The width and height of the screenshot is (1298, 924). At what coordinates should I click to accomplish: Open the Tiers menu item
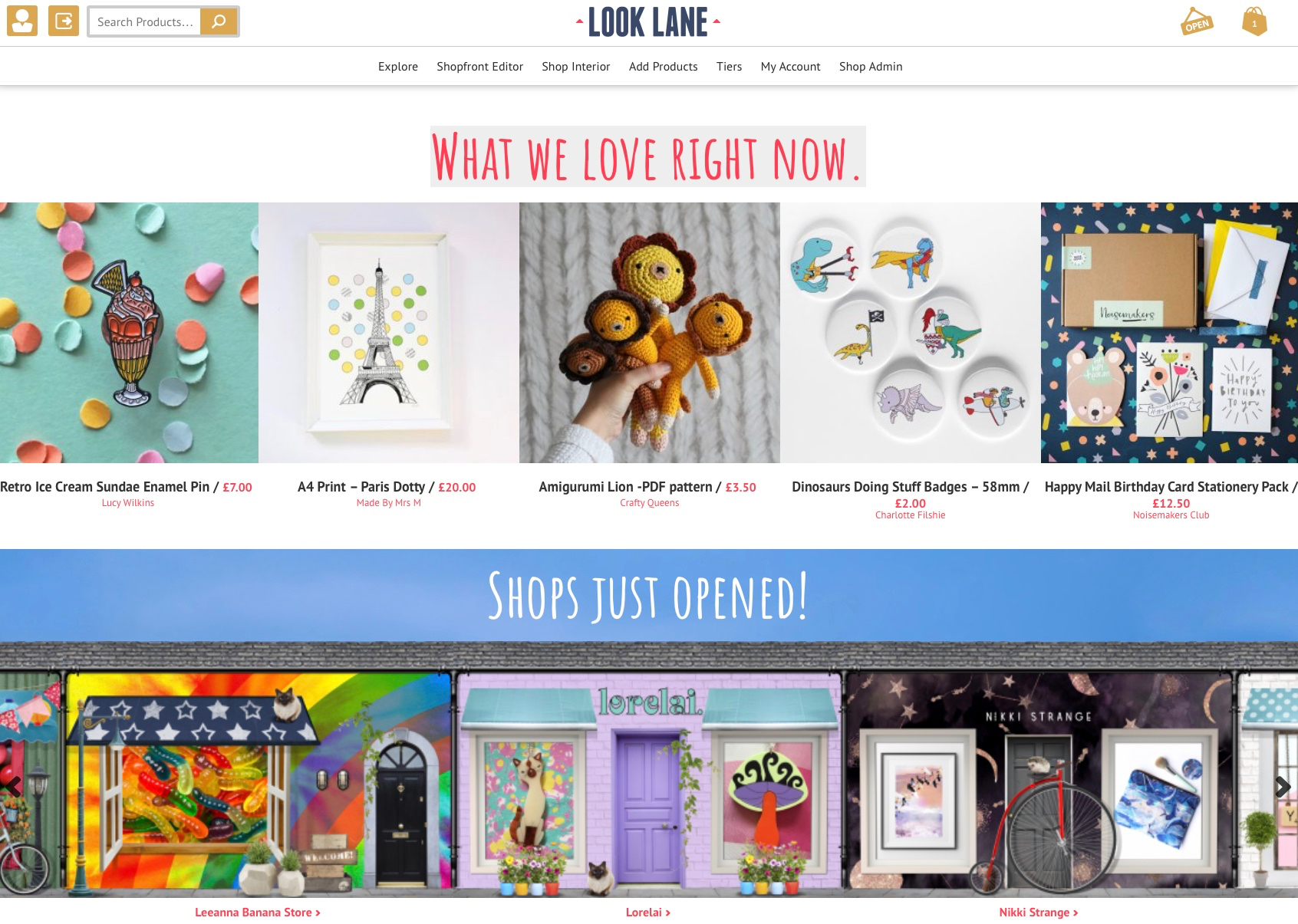(x=730, y=67)
